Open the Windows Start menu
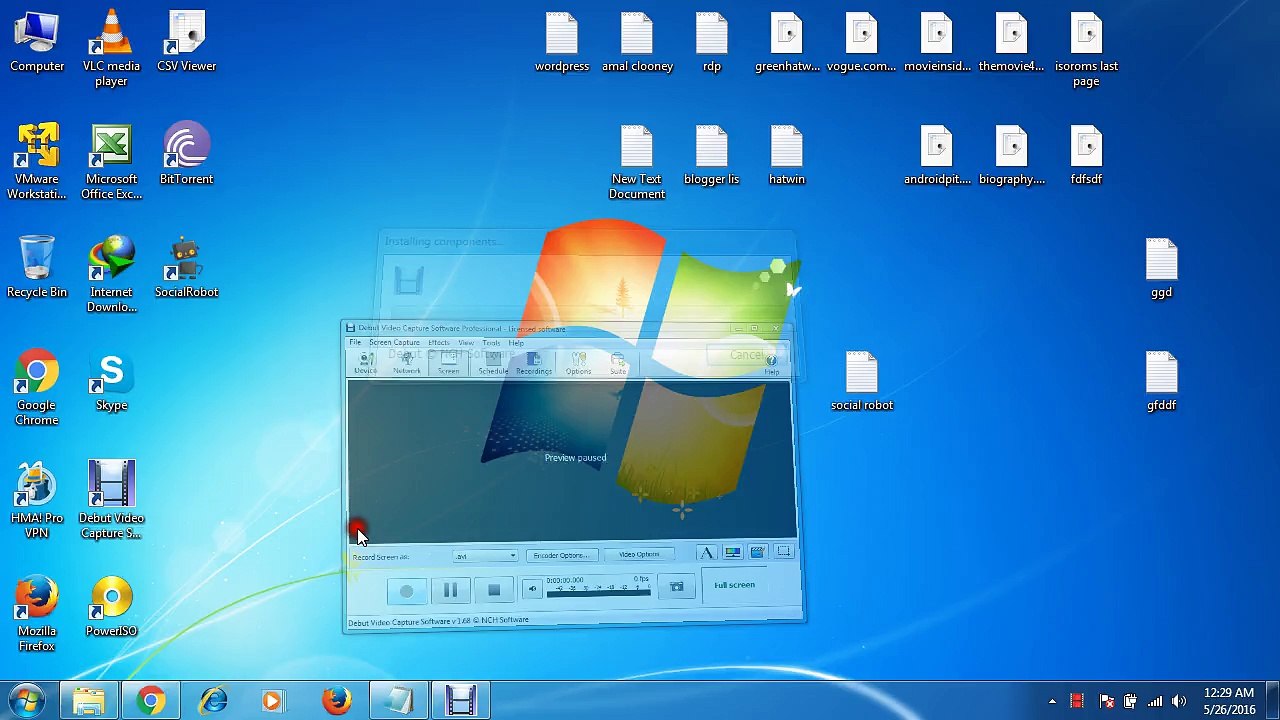The height and width of the screenshot is (720, 1280). [27, 700]
